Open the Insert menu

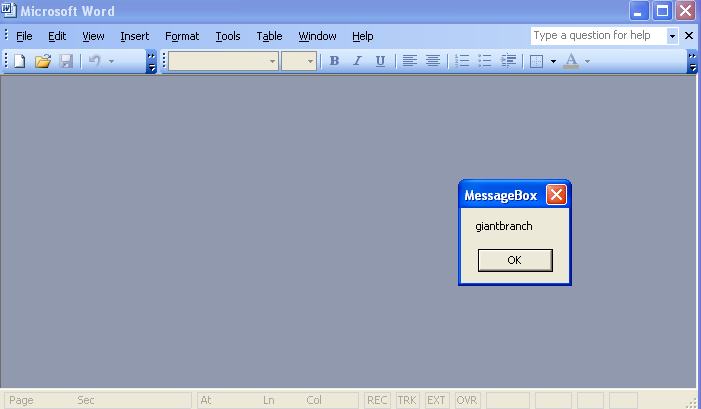tap(135, 36)
